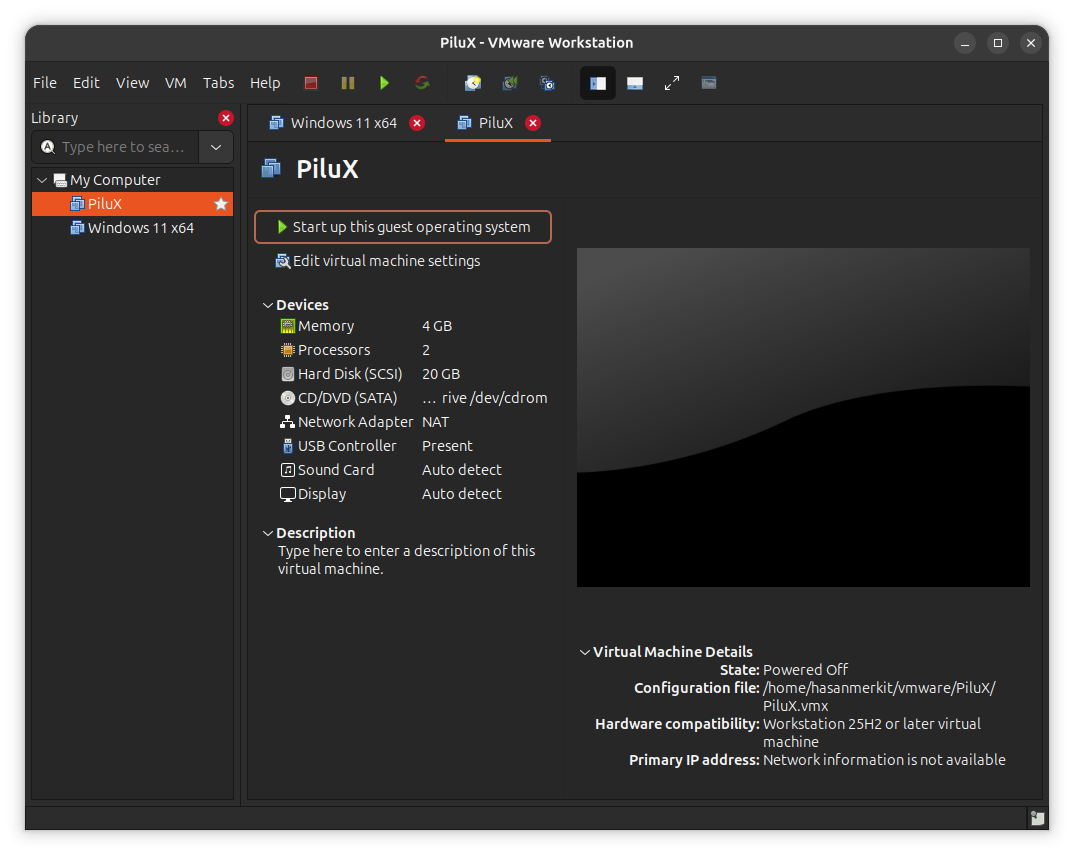
Task: Click the Network Adapter device icon
Action: pyautogui.click(x=288, y=422)
